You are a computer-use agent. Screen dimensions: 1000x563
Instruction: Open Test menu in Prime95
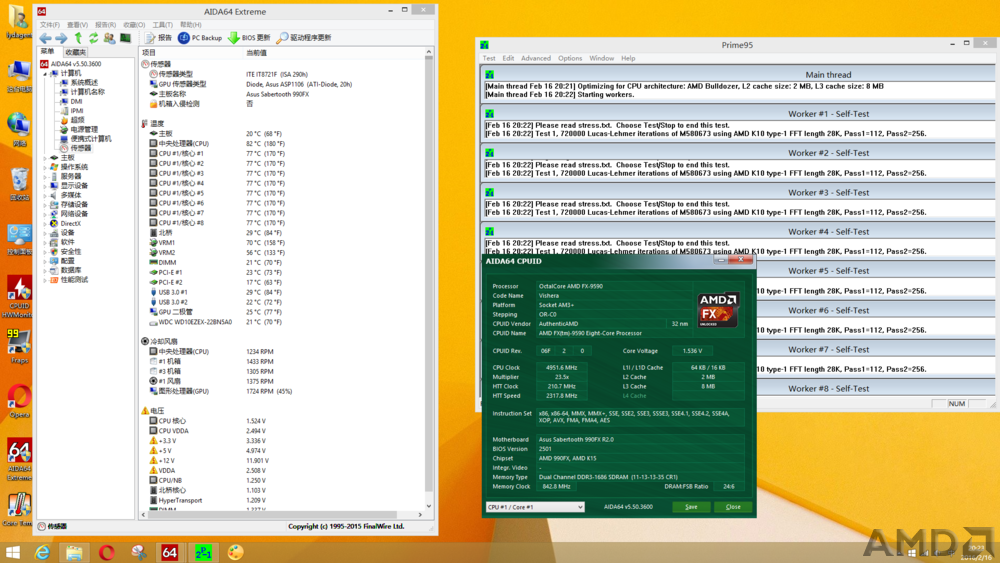489,58
